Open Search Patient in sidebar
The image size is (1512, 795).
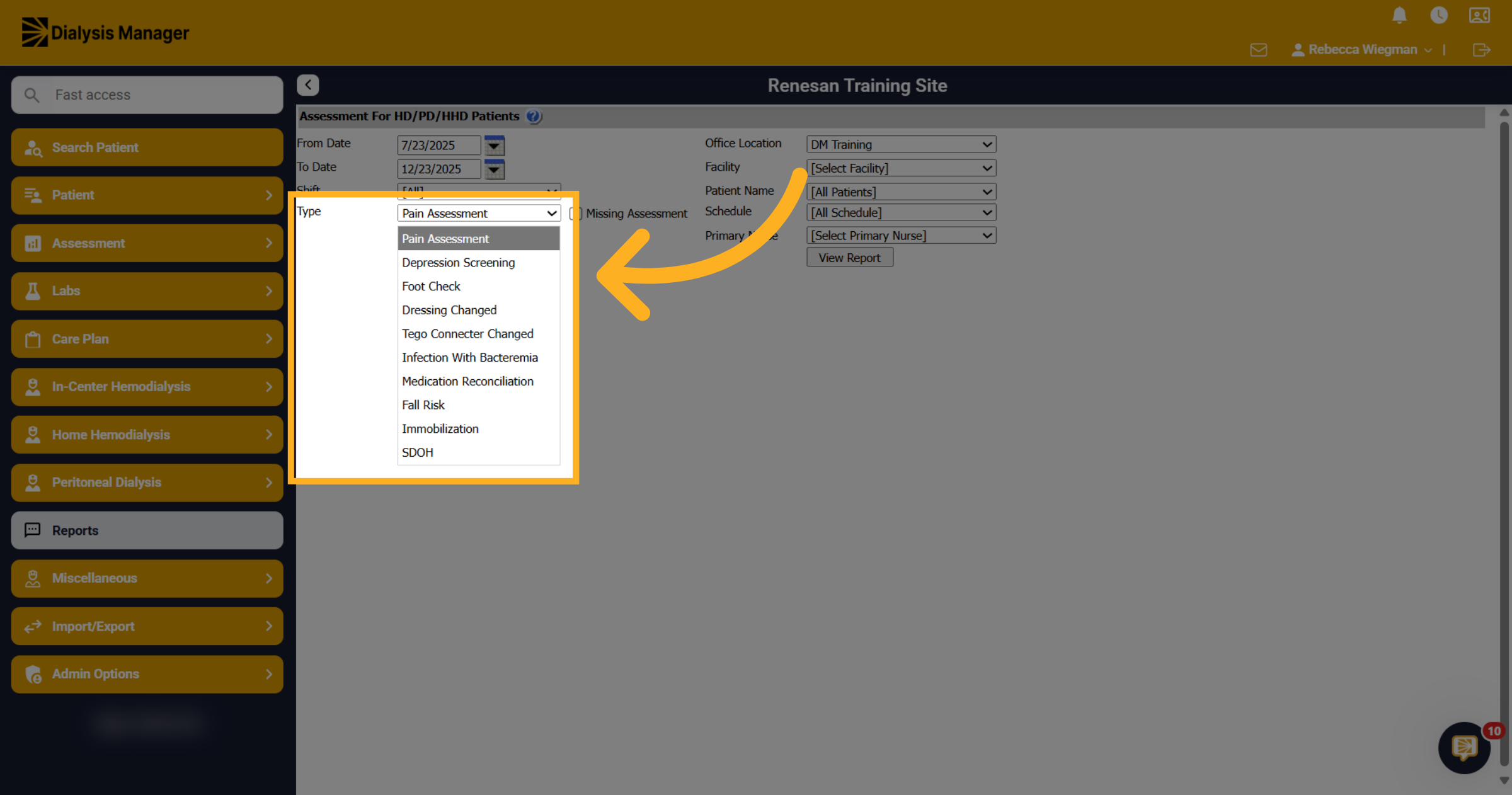[x=147, y=147]
